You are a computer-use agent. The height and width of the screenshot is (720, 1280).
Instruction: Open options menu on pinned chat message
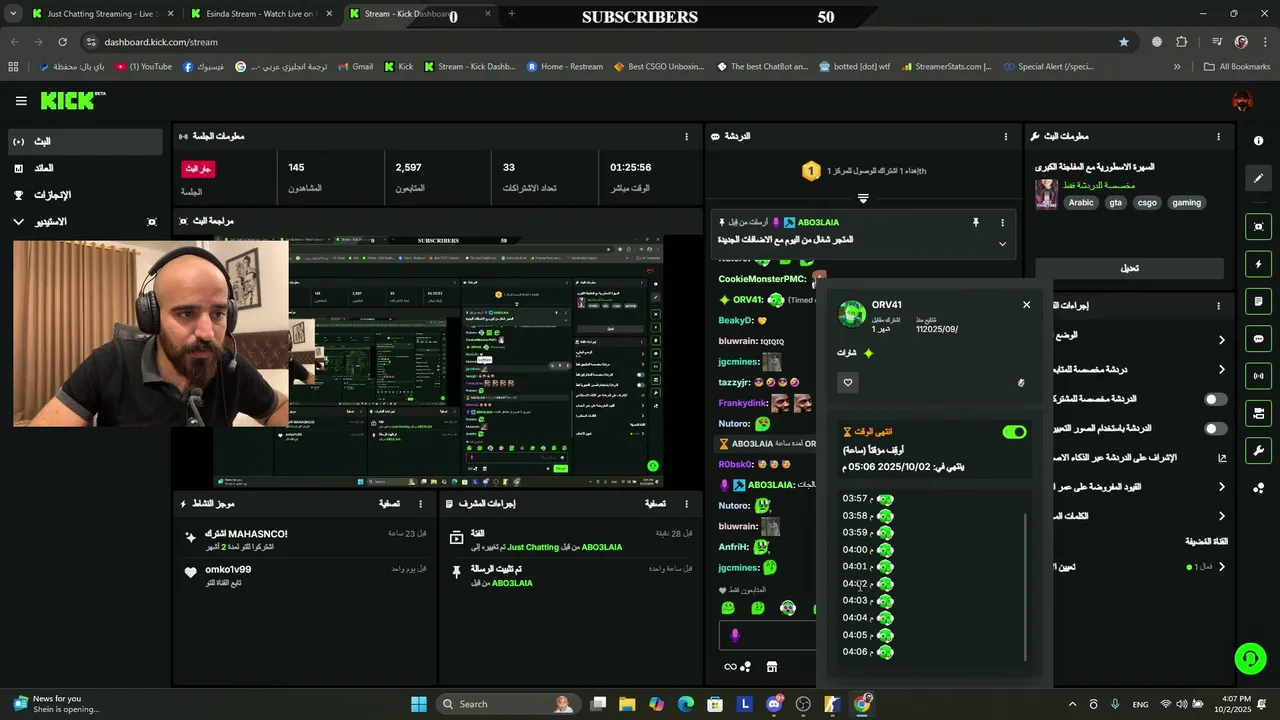[x=1002, y=222]
